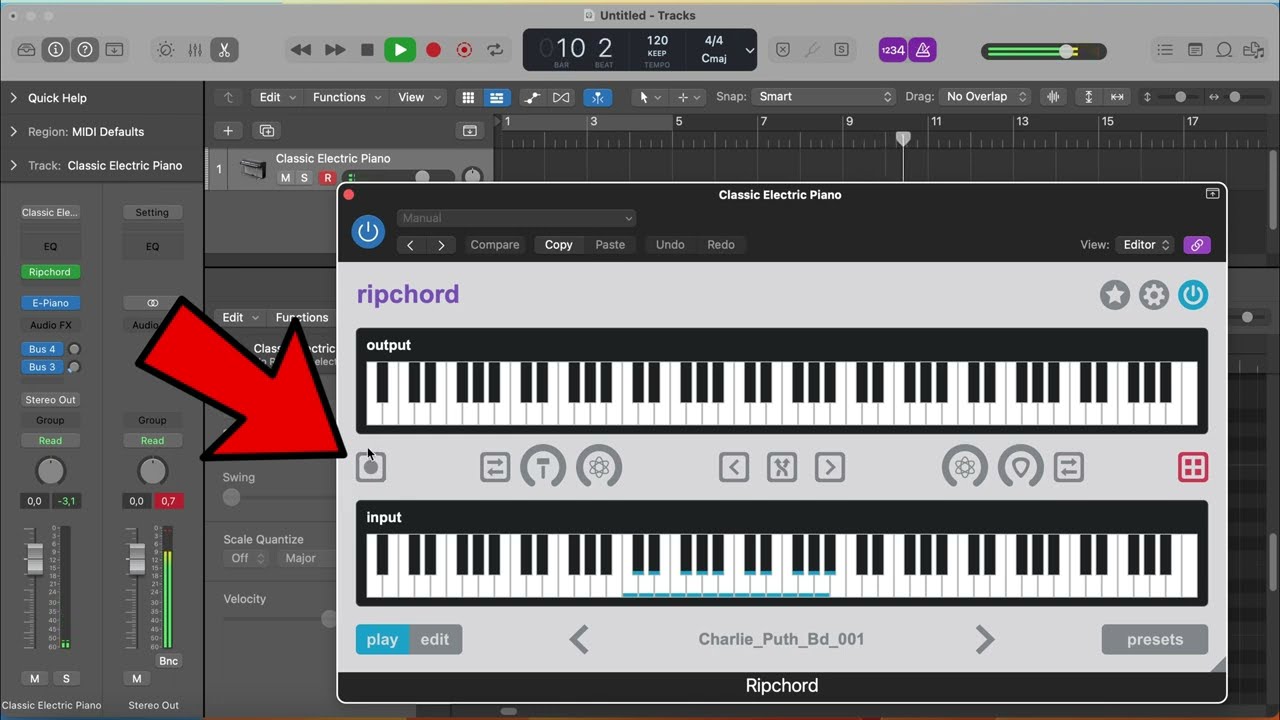Open the Editors scissors icon
The height and width of the screenshot is (720, 1280).
click(x=224, y=49)
